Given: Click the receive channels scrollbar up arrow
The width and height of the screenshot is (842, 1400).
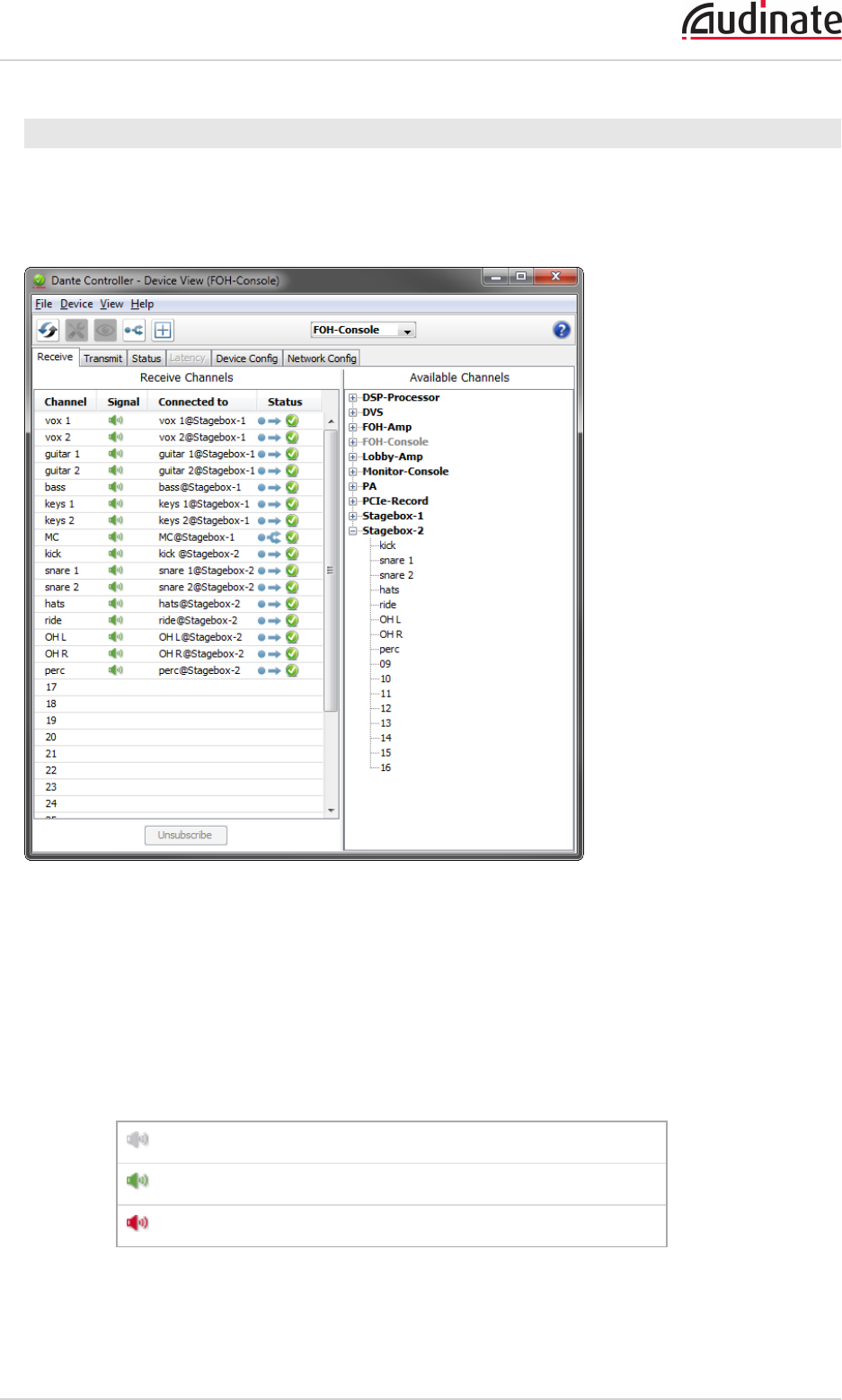Looking at the screenshot, I should (x=331, y=421).
